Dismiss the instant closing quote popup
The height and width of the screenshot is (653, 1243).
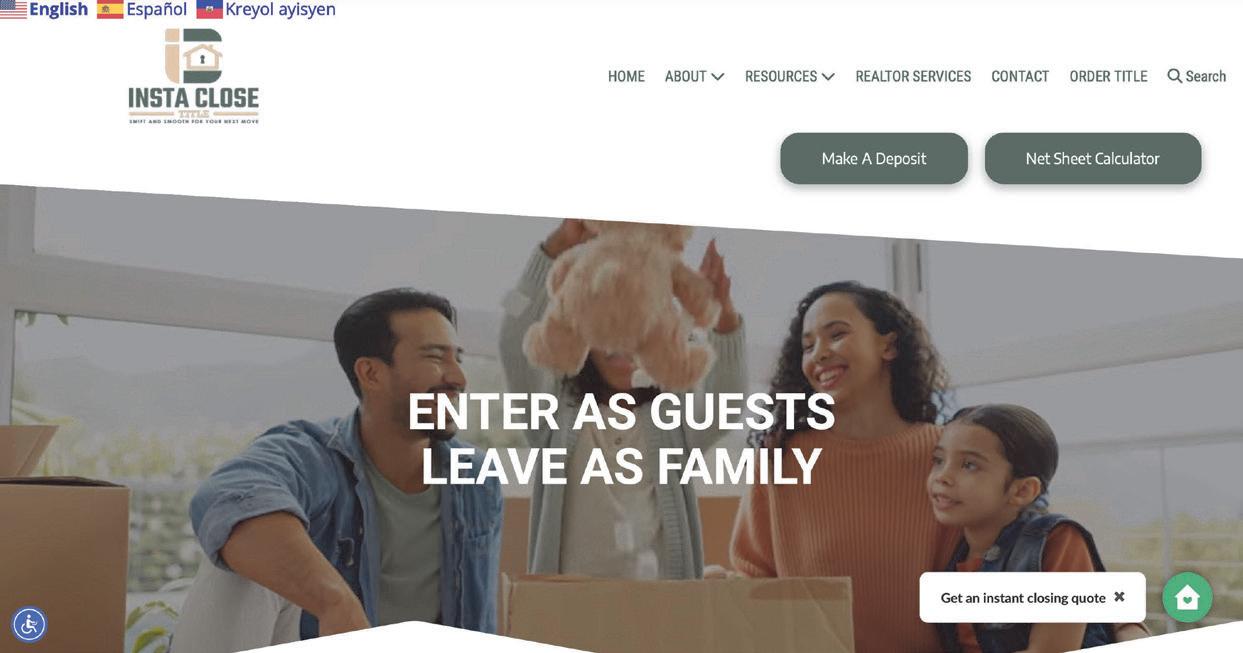[1119, 597]
